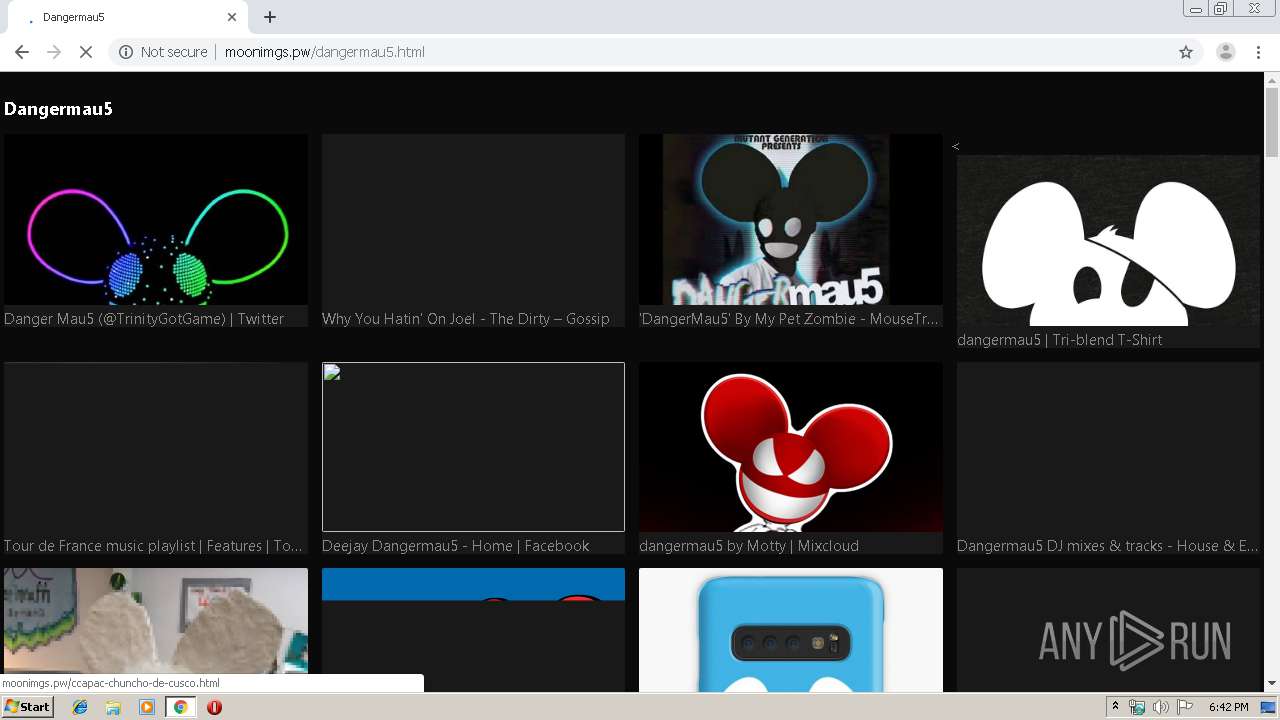This screenshot has height=720, width=1280.
Task: Open File Explorer folder on taskbar
Action: click(113, 707)
